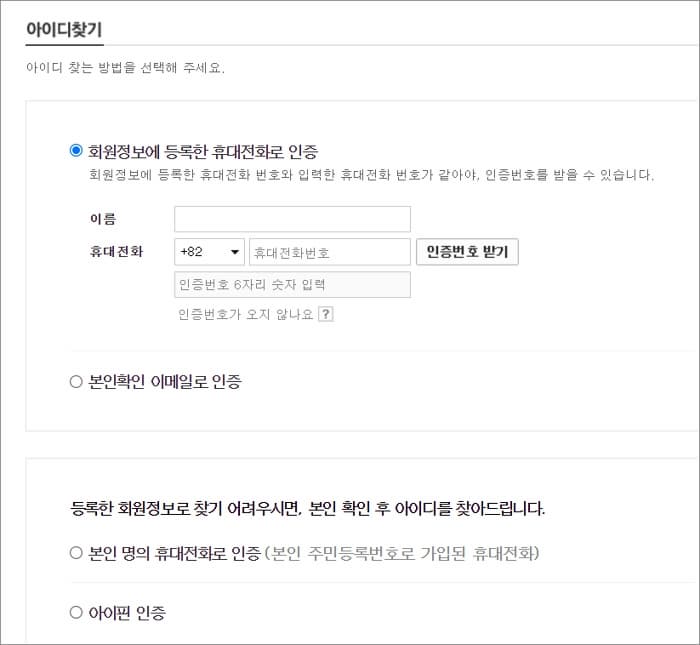
Task: Click the dropdown arrow beside +82
Action: click(x=235, y=252)
